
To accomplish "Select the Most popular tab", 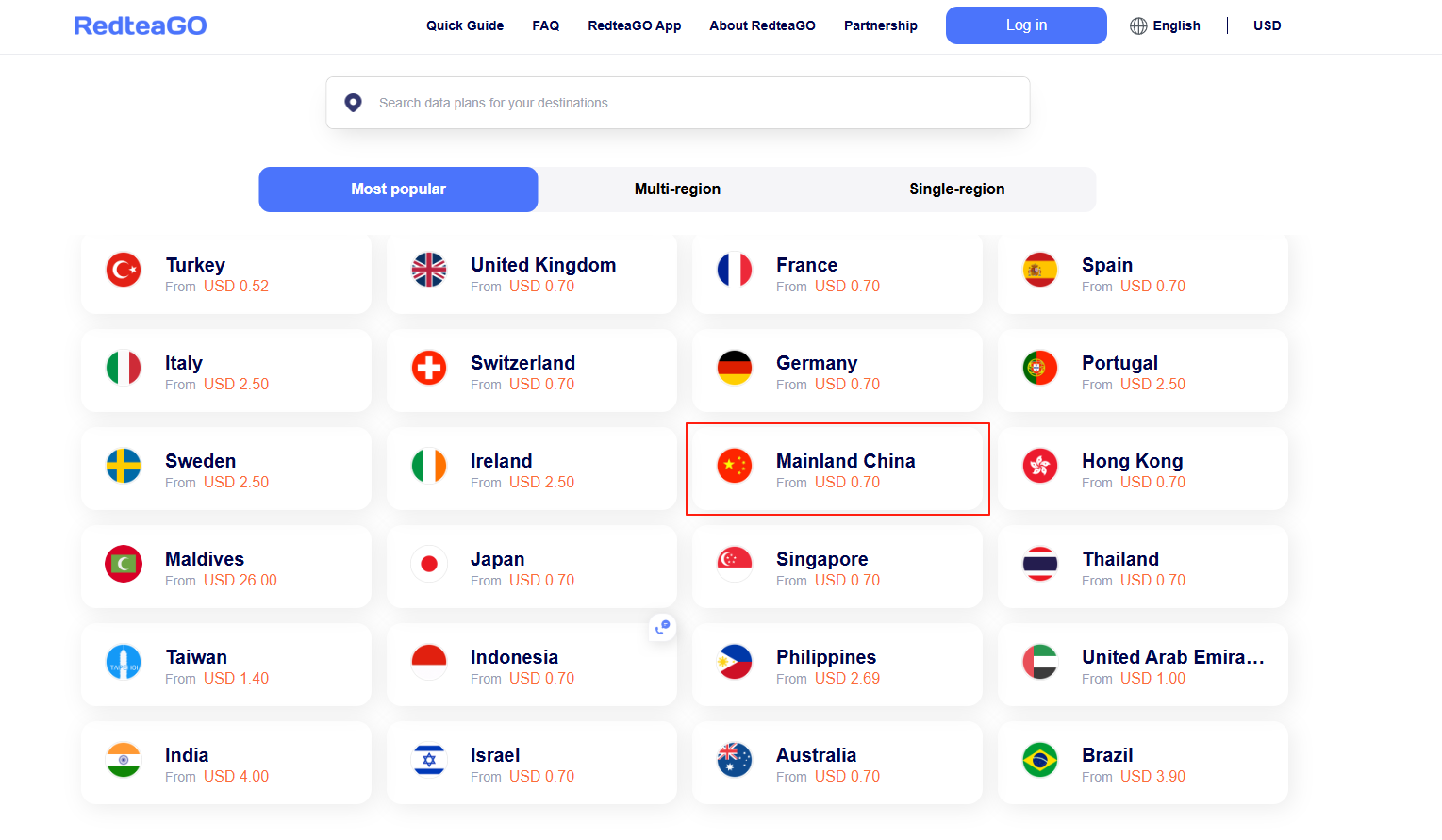I will coord(398,189).
